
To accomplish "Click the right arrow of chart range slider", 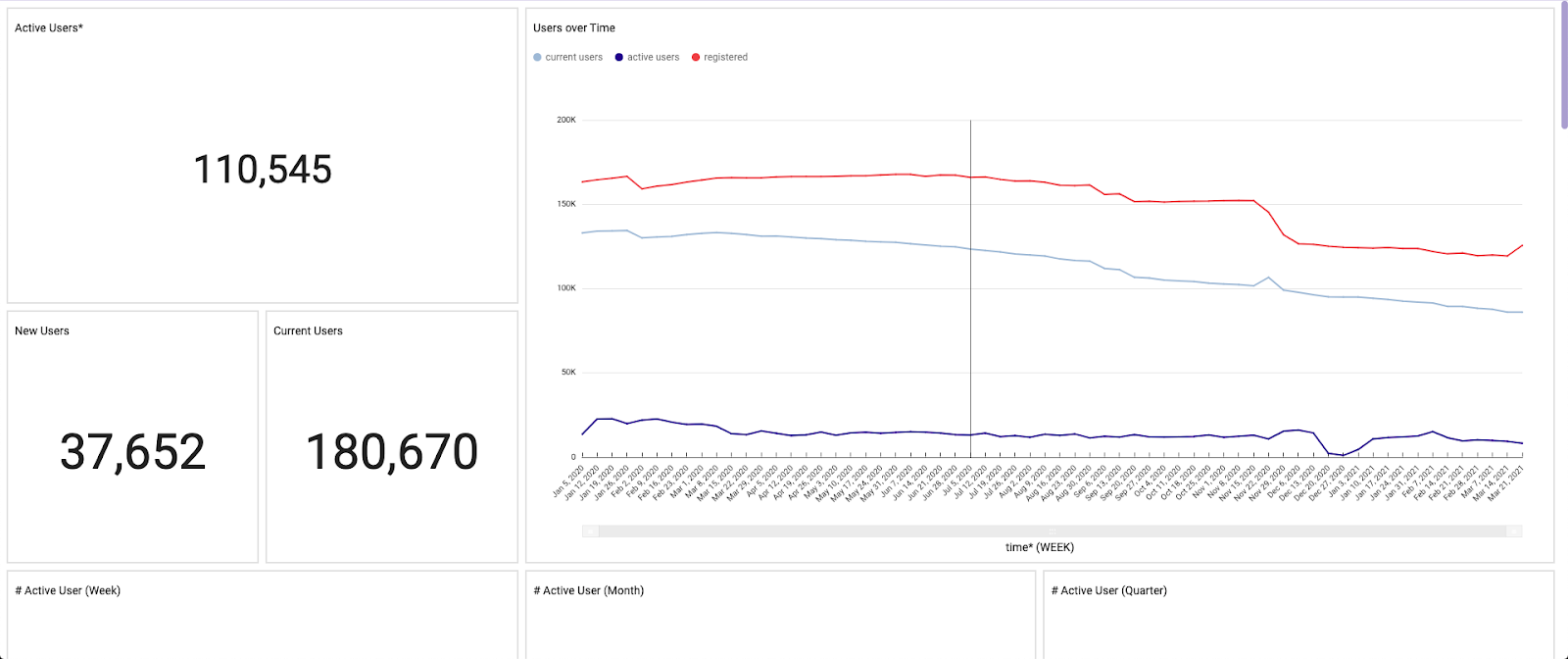I will tap(1514, 532).
